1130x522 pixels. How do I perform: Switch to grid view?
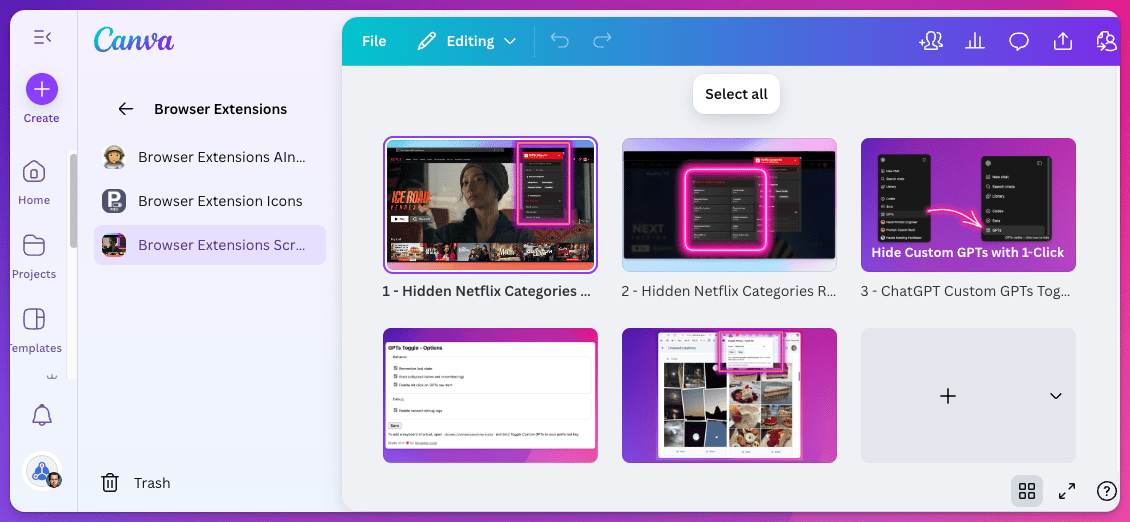tap(1027, 492)
